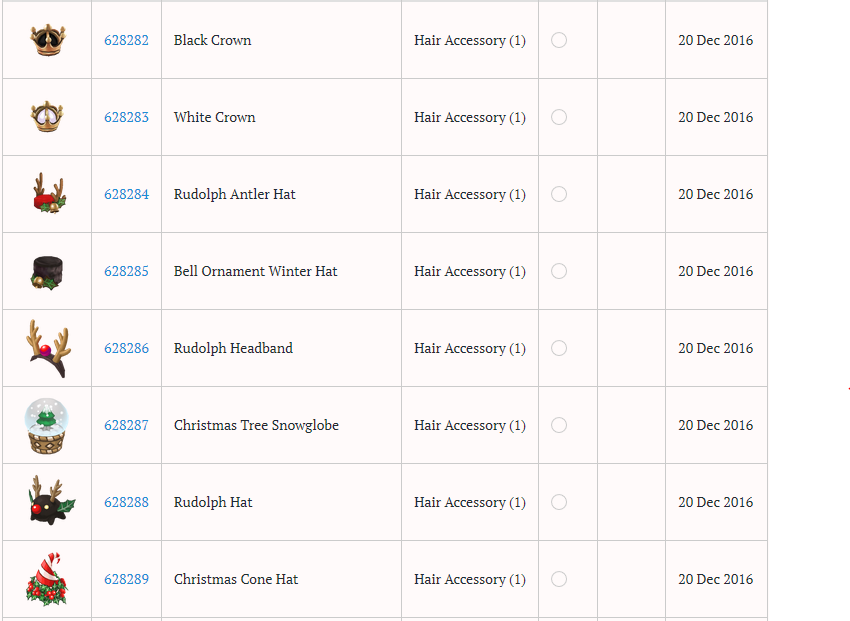Click the Christmas Cone Hat name text

coord(236,580)
